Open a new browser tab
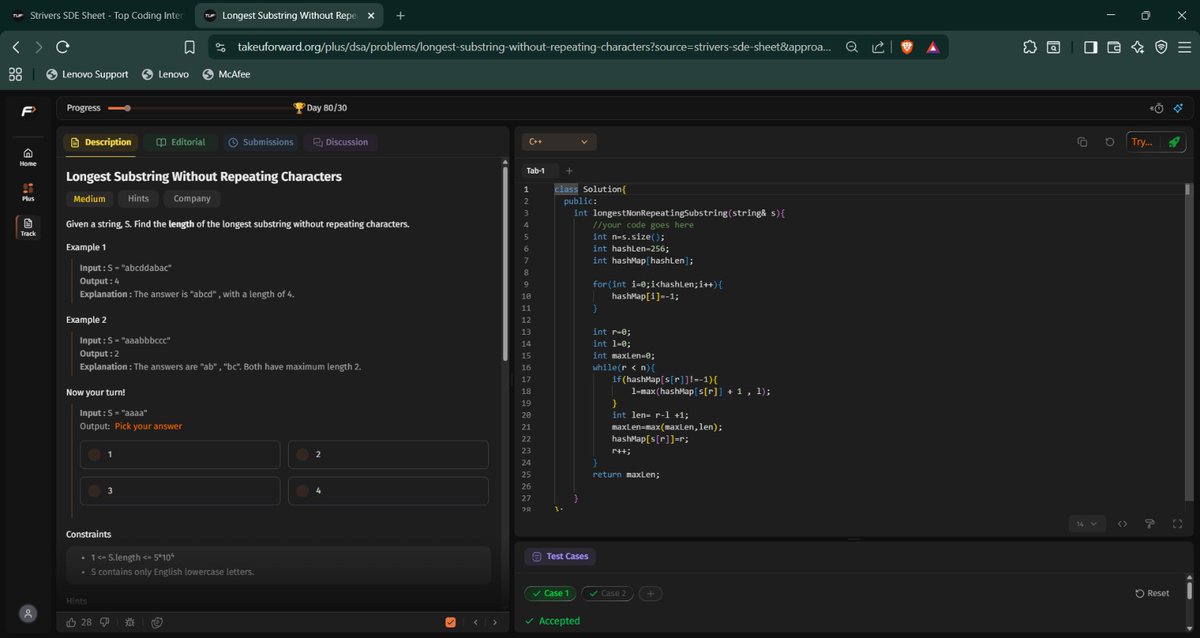This screenshot has width=1200, height=638. (x=400, y=16)
